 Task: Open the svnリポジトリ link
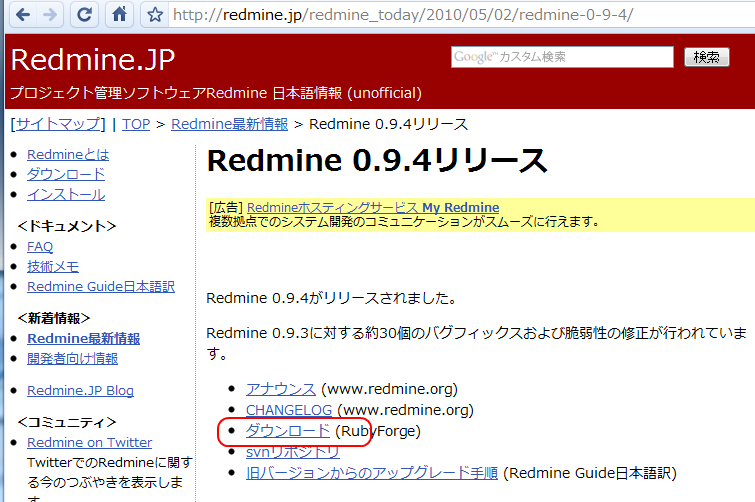click(293, 452)
